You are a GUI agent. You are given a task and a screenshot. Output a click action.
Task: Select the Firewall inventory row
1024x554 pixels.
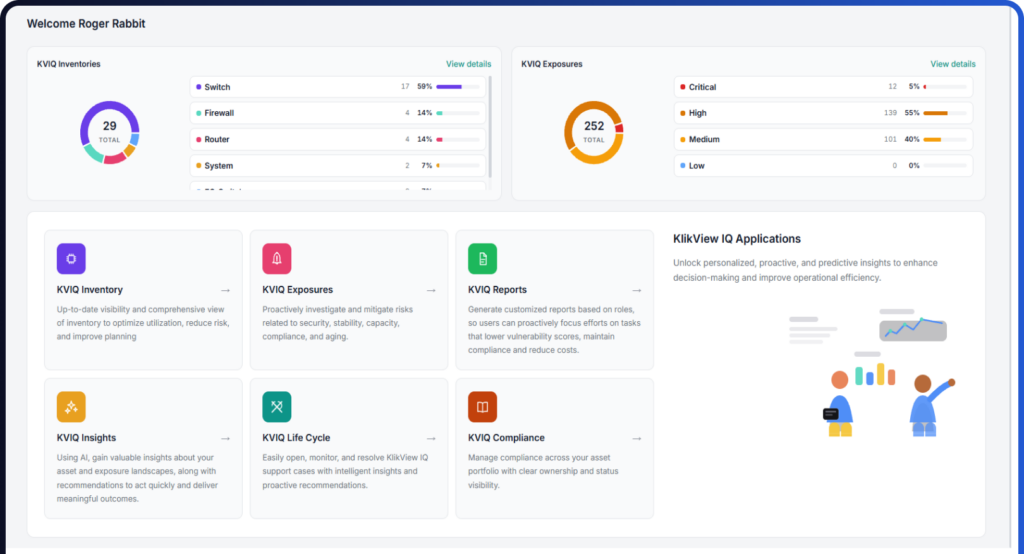(338, 113)
